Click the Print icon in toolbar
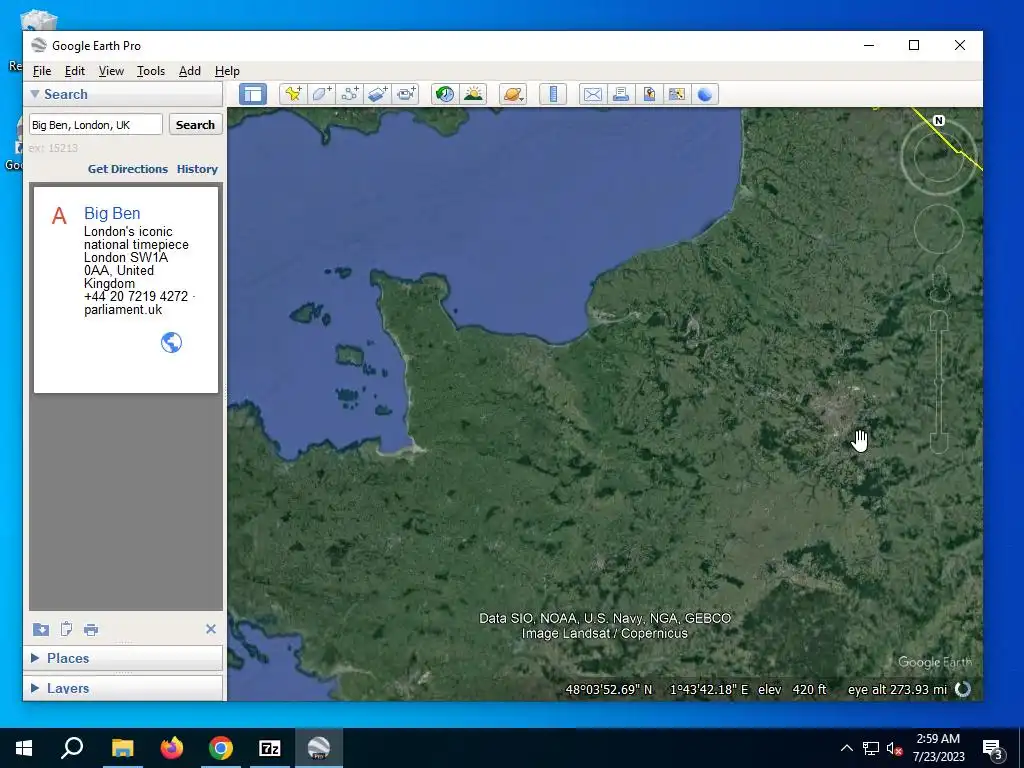Image resolution: width=1024 pixels, height=768 pixels. (x=620, y=94)
